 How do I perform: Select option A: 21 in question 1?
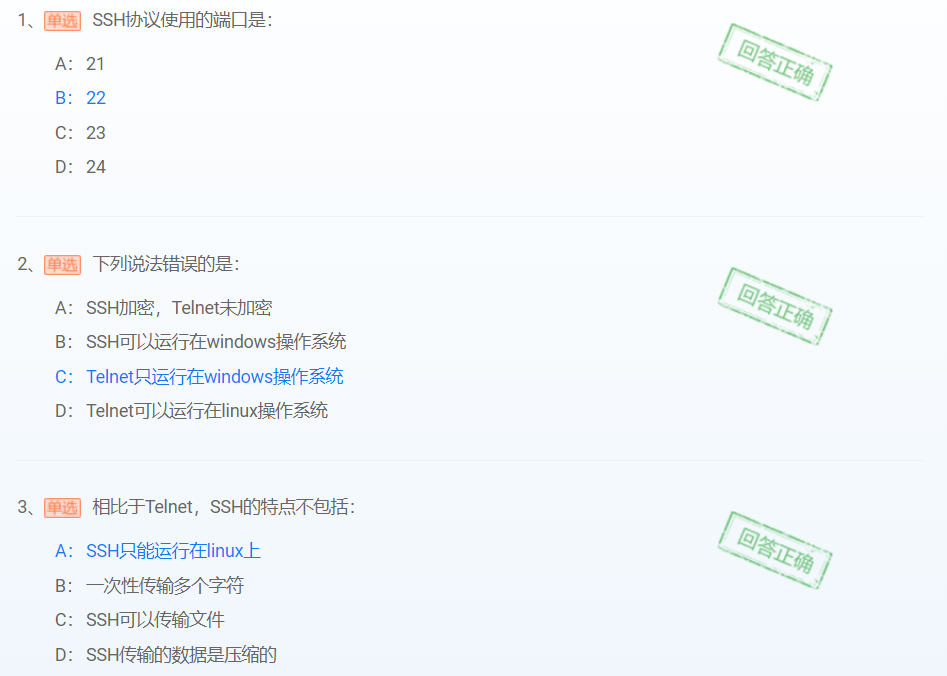pyautogui.click(x=80, y=64)
